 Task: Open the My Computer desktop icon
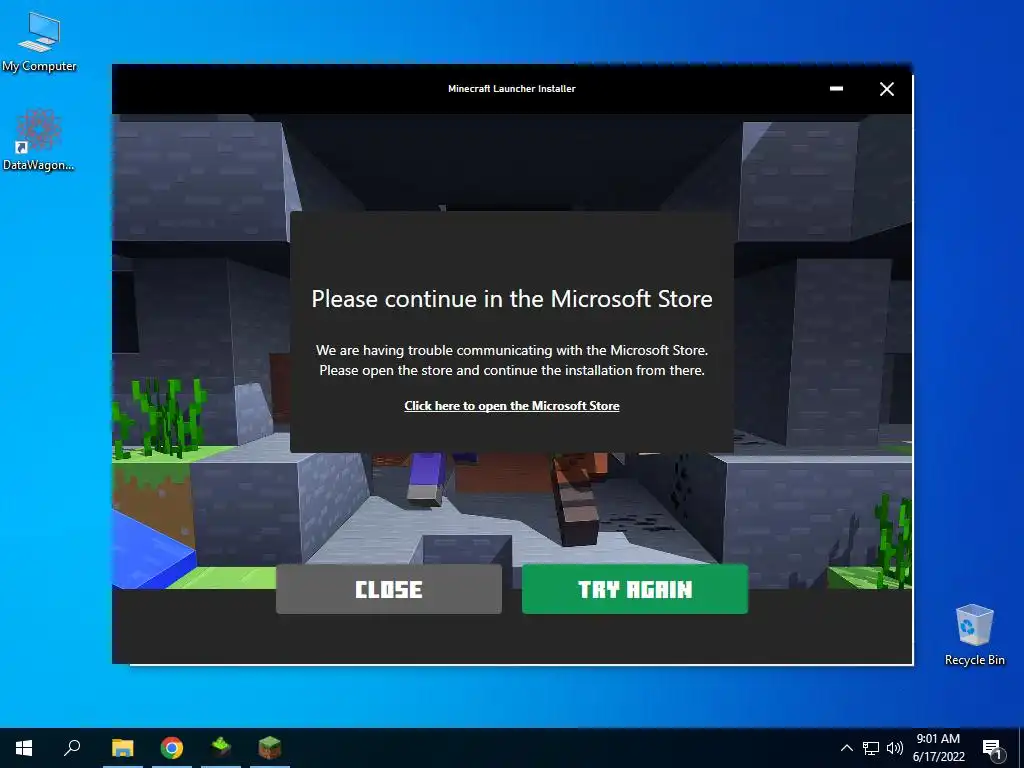click(39, 42)
